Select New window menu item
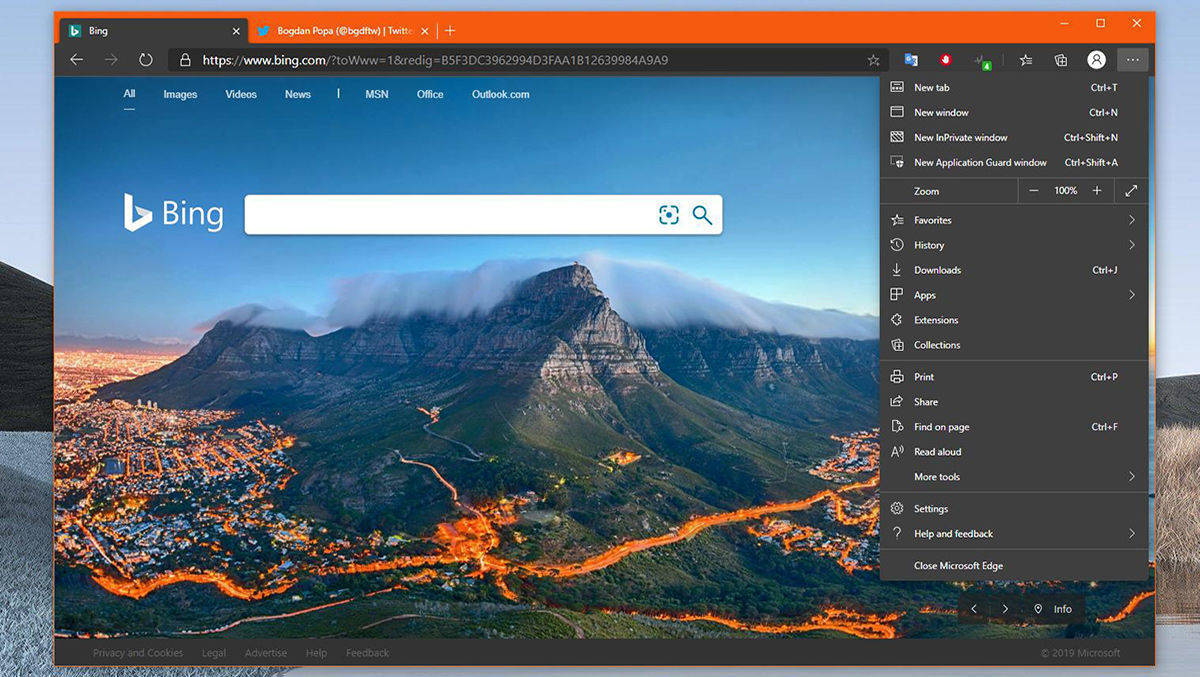This screenshot has width=1200, height=677. point(1014,113)
